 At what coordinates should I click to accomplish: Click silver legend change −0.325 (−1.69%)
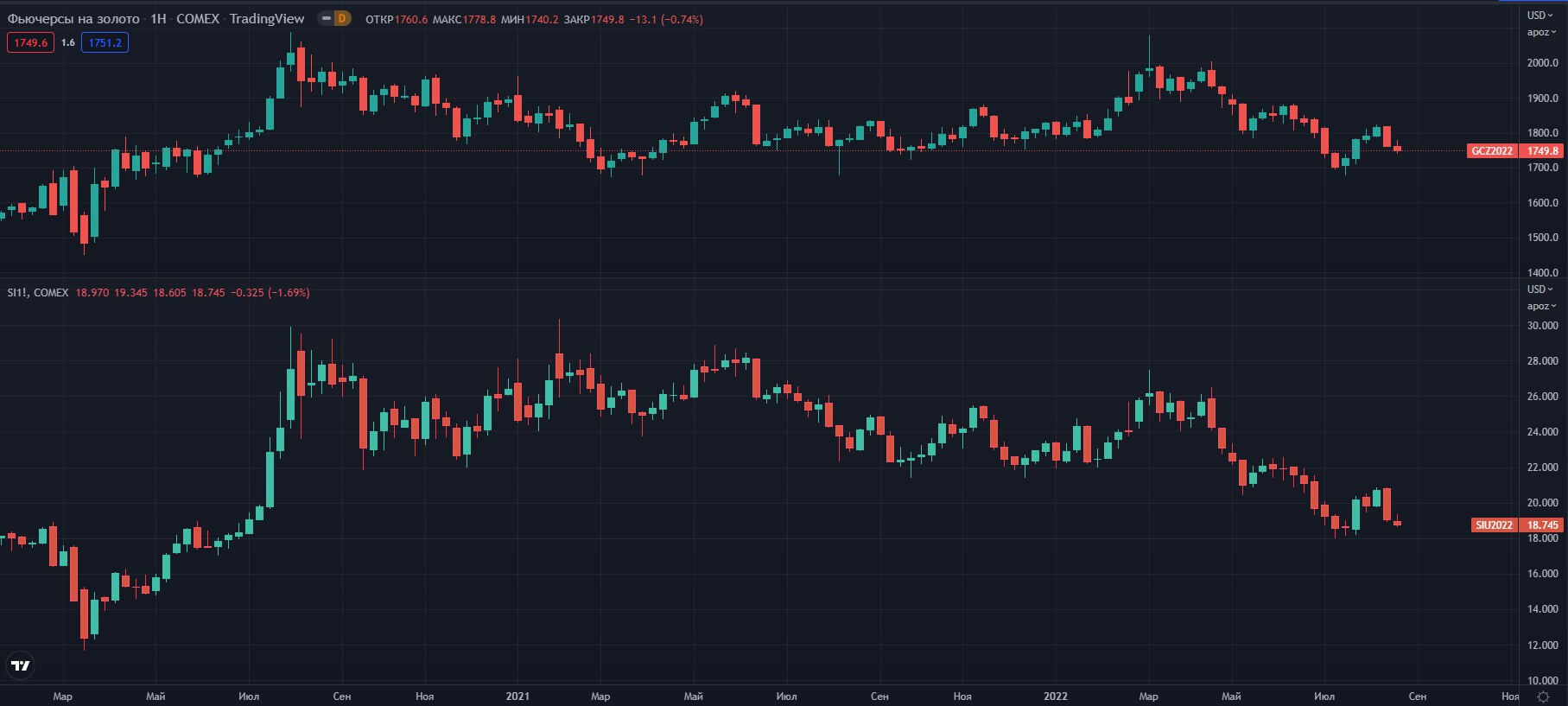[x=270, y=293]
